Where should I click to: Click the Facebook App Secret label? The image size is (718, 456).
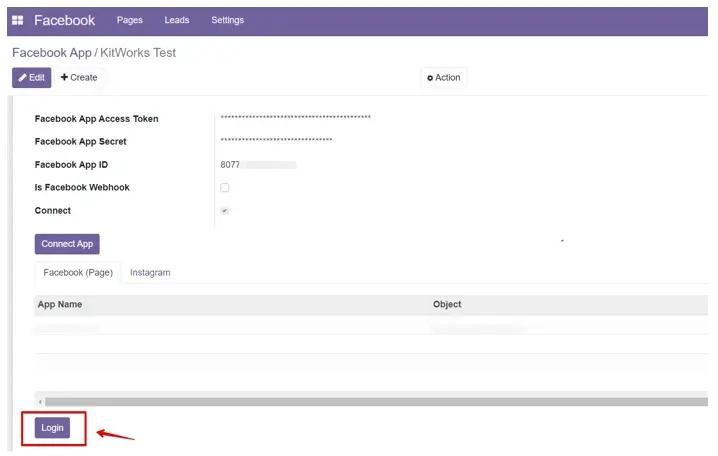[x=81, y=141]
